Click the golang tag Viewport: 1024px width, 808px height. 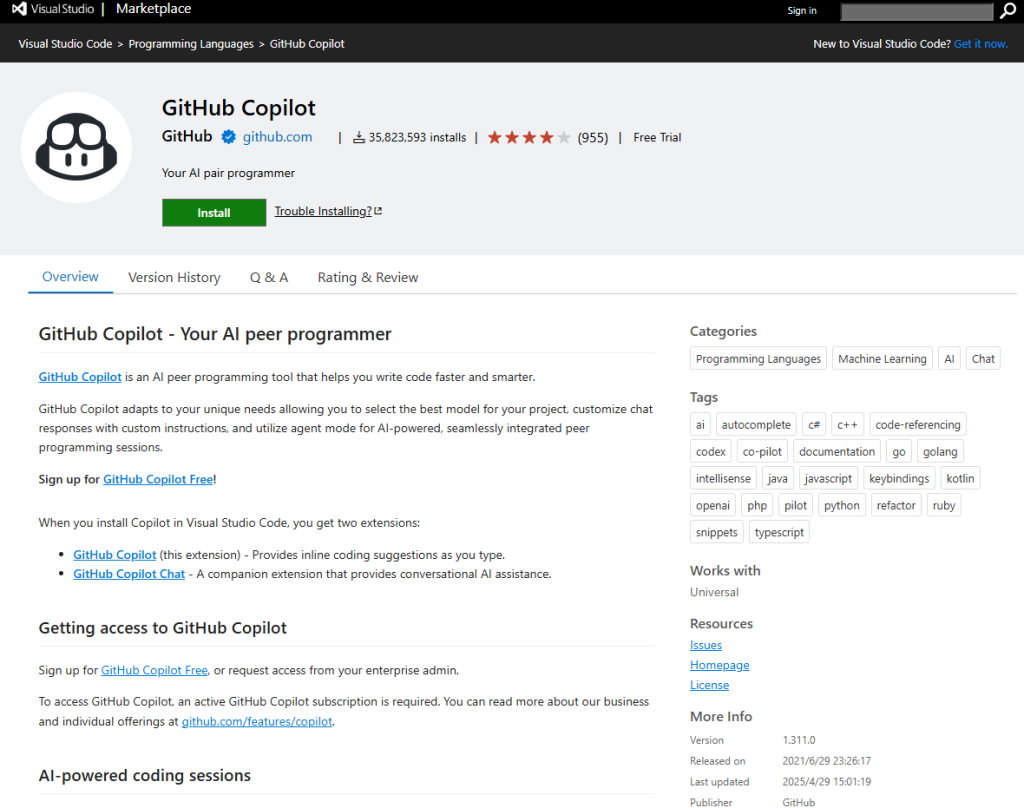(x=940, y=451)
